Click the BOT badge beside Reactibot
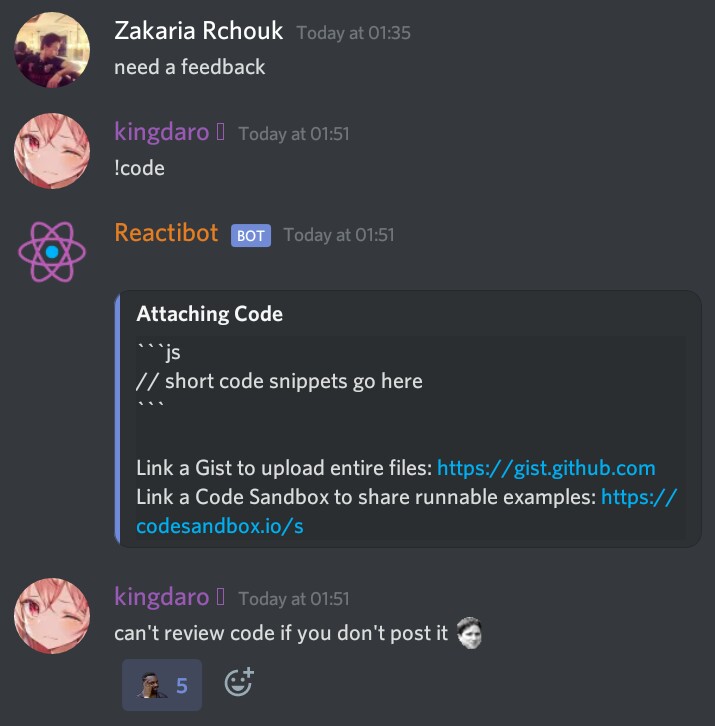Screen dimensions: 715x726 251,236
